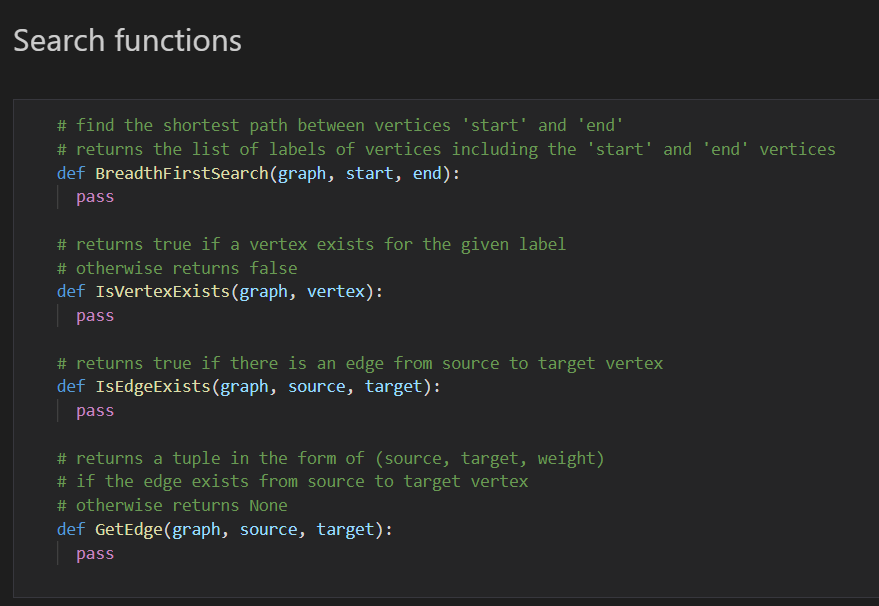Click the 'source' parameter of GetEdge
879x606 pixels.
point(268,530)
